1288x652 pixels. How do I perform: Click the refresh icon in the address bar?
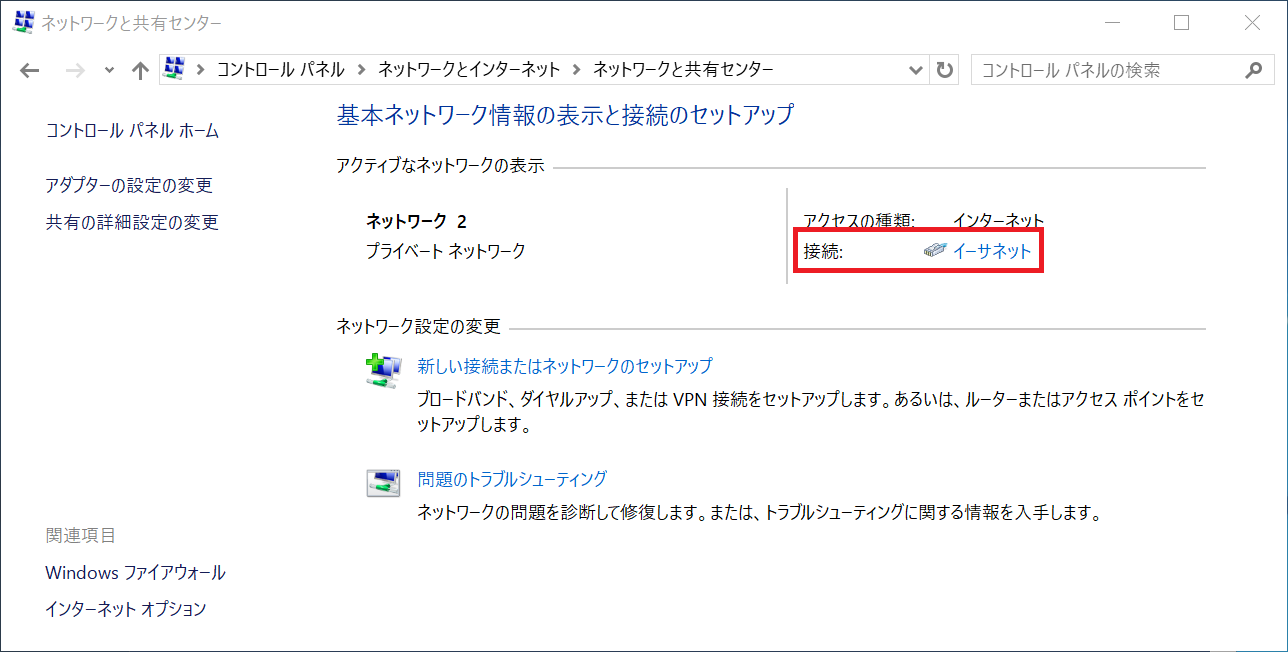[x=943, y=69]
